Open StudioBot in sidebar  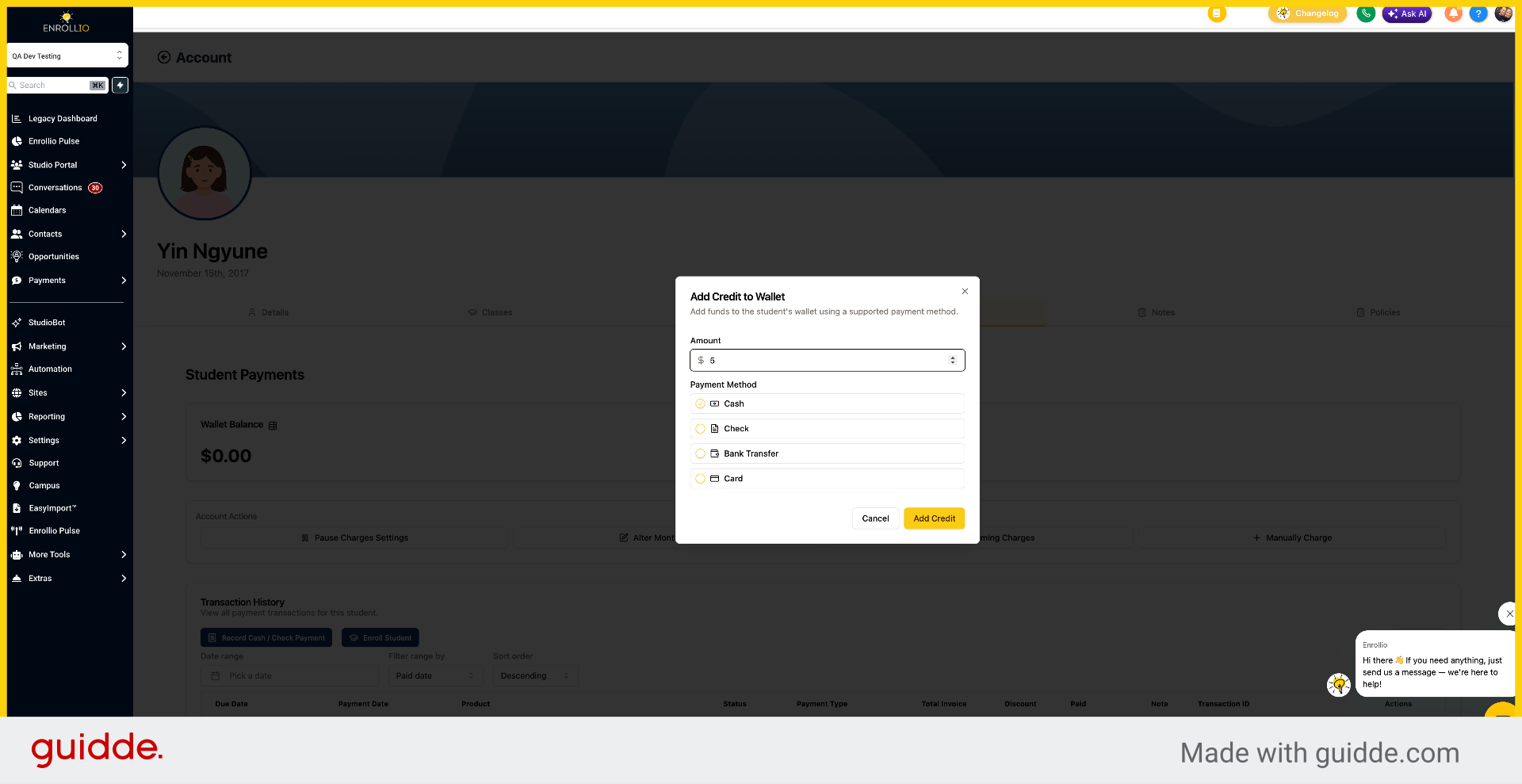pyautogui.click(x=47, y=323)
